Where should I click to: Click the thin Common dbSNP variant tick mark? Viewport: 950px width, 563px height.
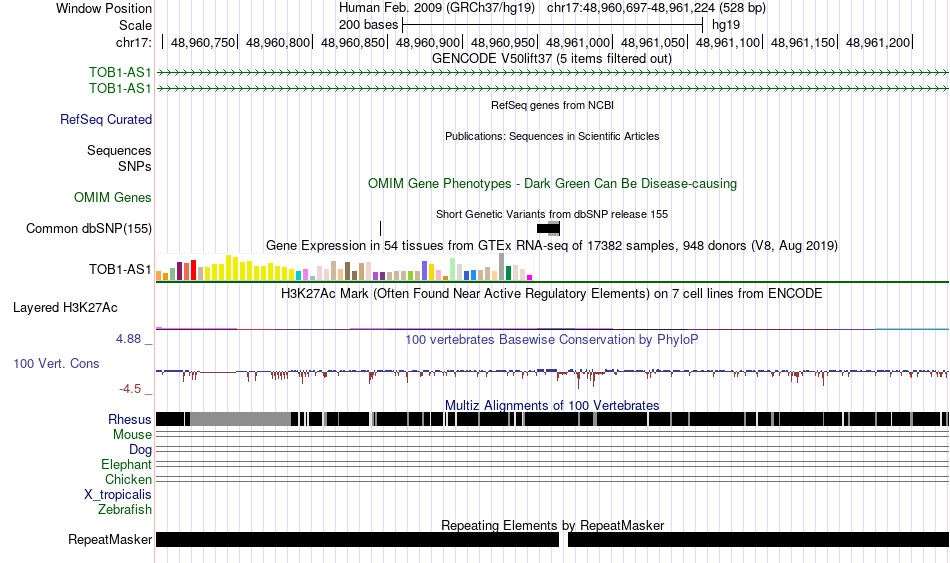click(x=380, y=228)
